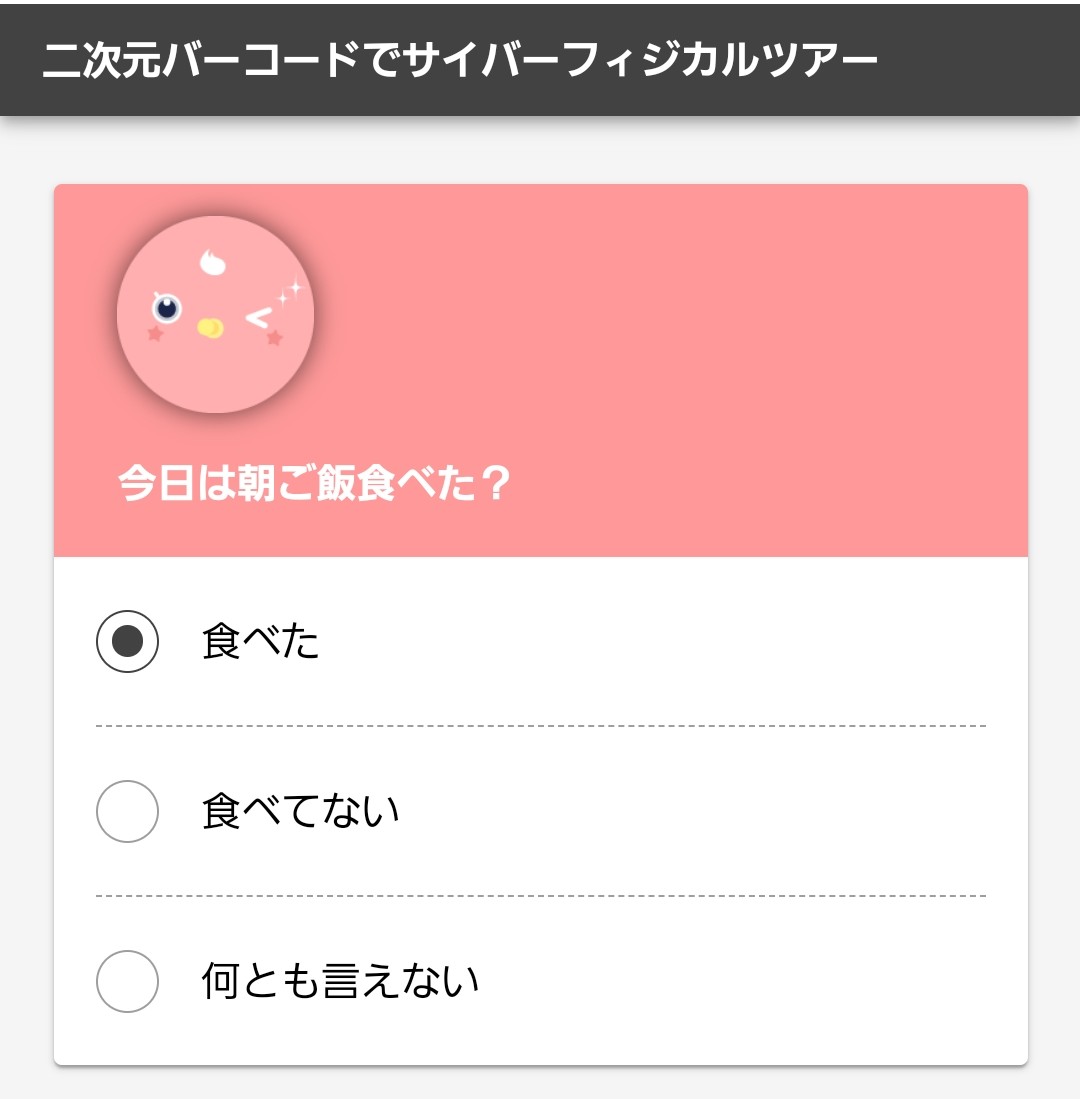
Task: Click the dashed separator below 食べてない
Action: (541, 896)
